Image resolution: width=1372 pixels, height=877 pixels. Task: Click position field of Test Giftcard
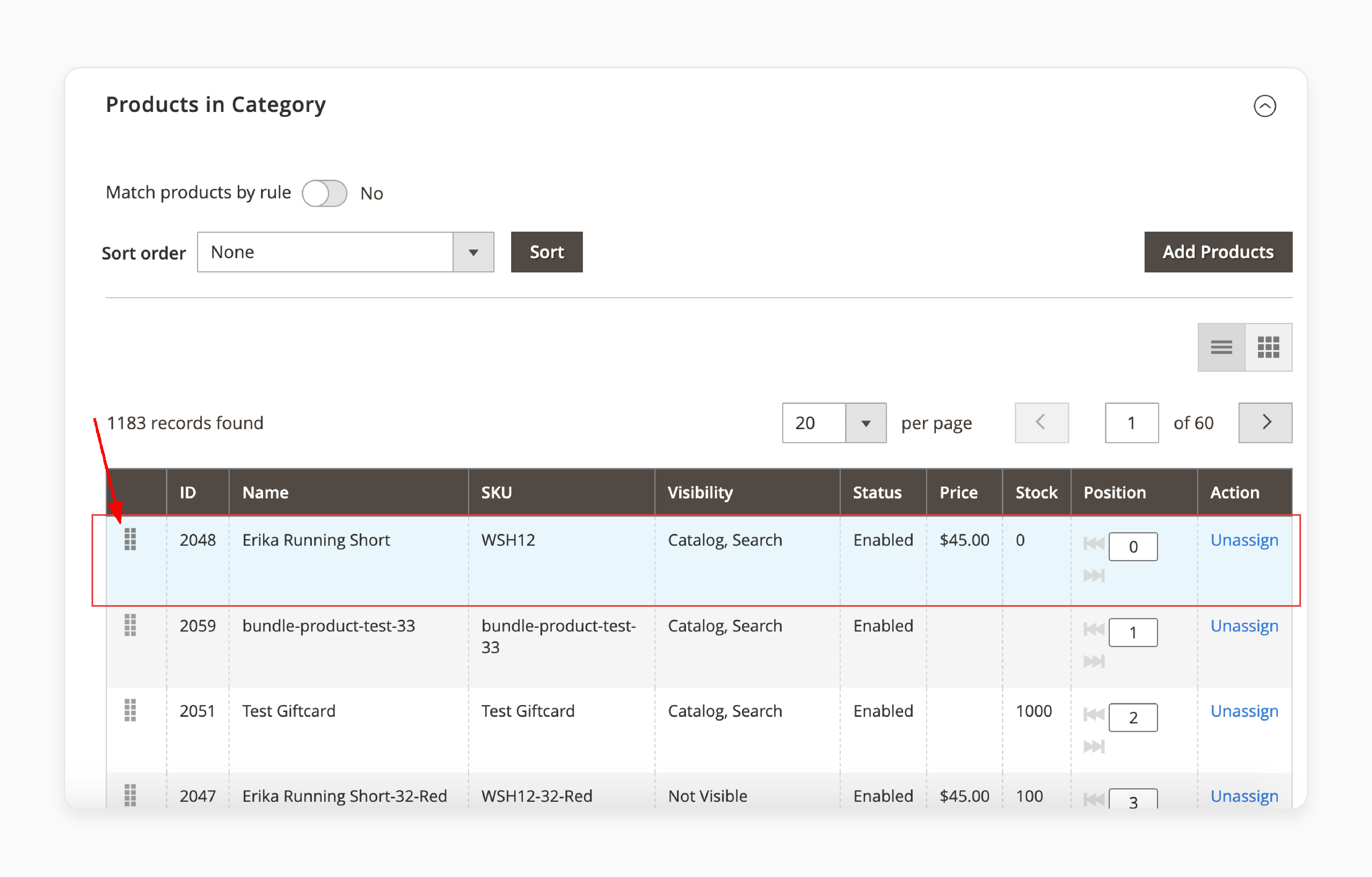1133,718
